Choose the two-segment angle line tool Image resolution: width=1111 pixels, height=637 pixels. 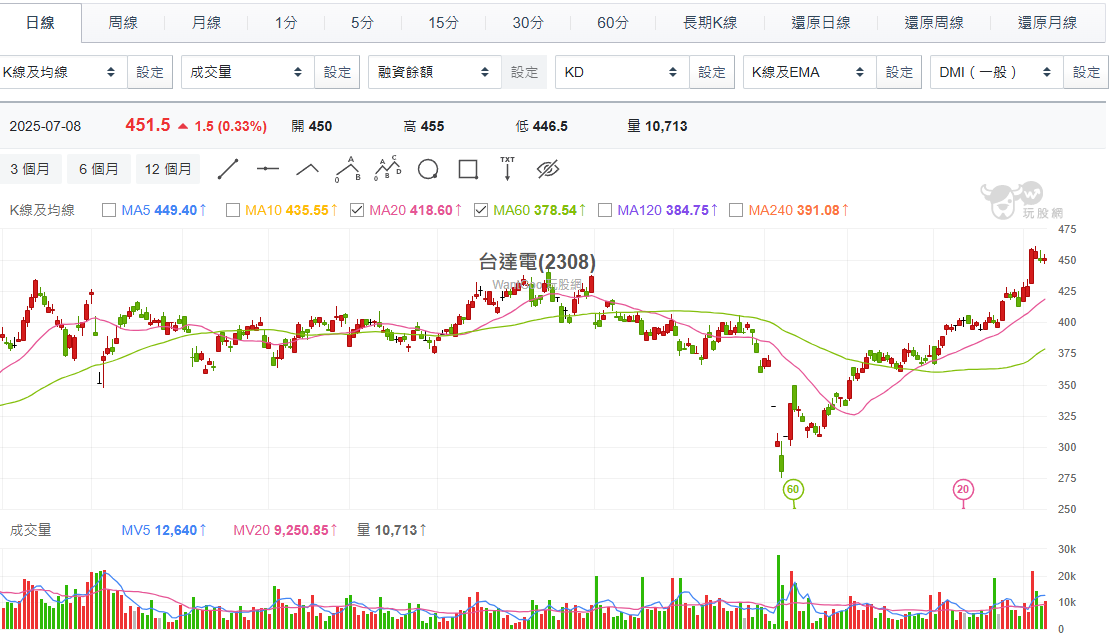coord(307,169)
